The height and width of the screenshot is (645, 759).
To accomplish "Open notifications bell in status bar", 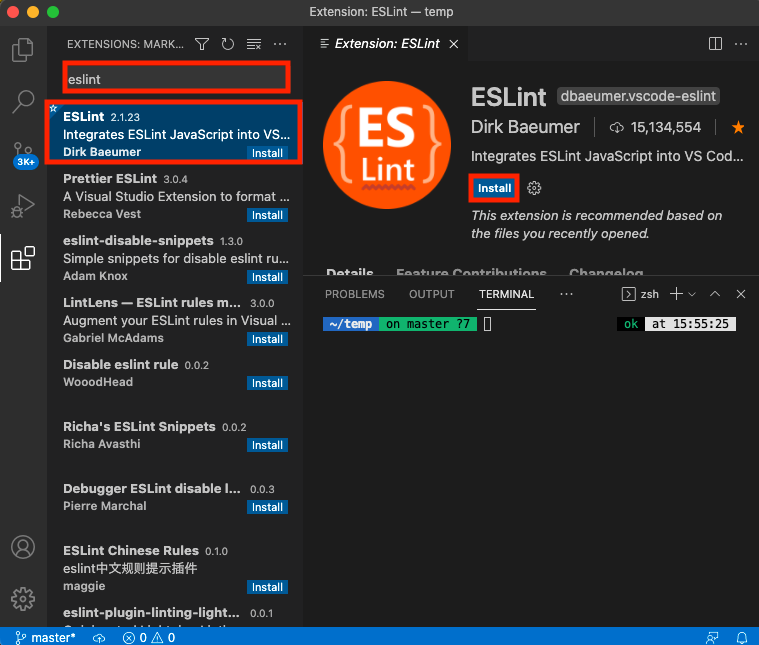I will tap(742, 638).
